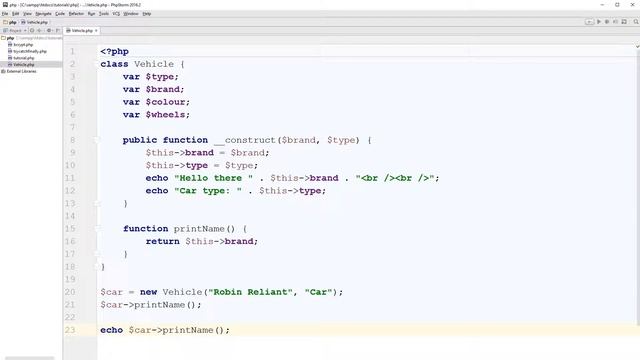Image resolution: width=640 pixels, height=360 pixels.
Task: Open the Edit menu
Action: point(16,13)
